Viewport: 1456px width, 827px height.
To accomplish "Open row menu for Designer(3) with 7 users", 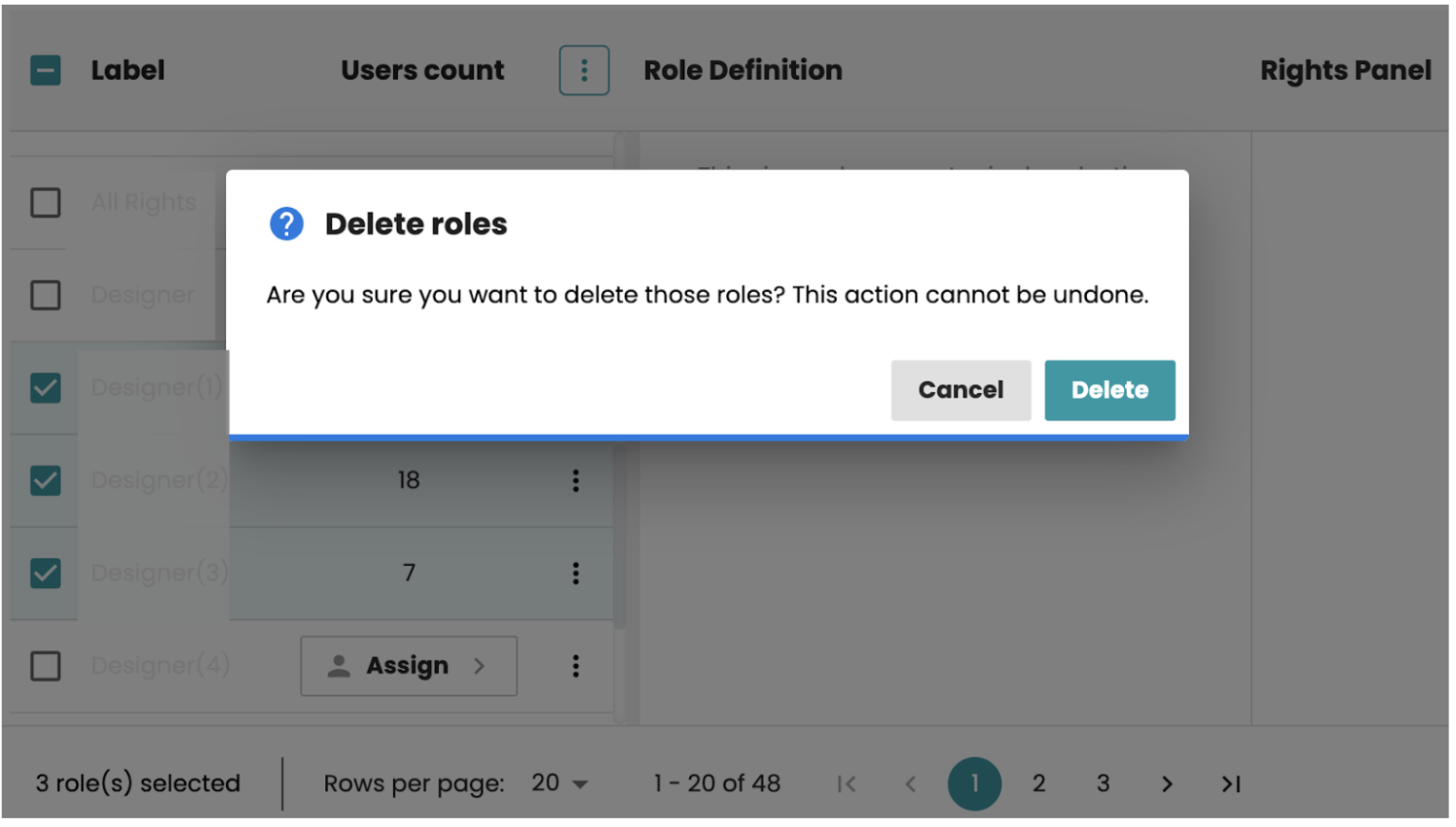I will click(576, 574).
